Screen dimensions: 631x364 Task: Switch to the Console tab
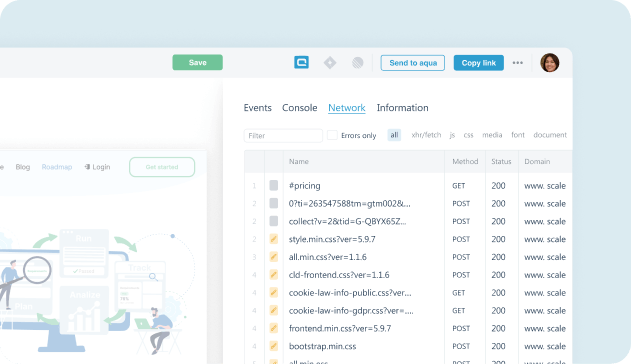[300, 108]
